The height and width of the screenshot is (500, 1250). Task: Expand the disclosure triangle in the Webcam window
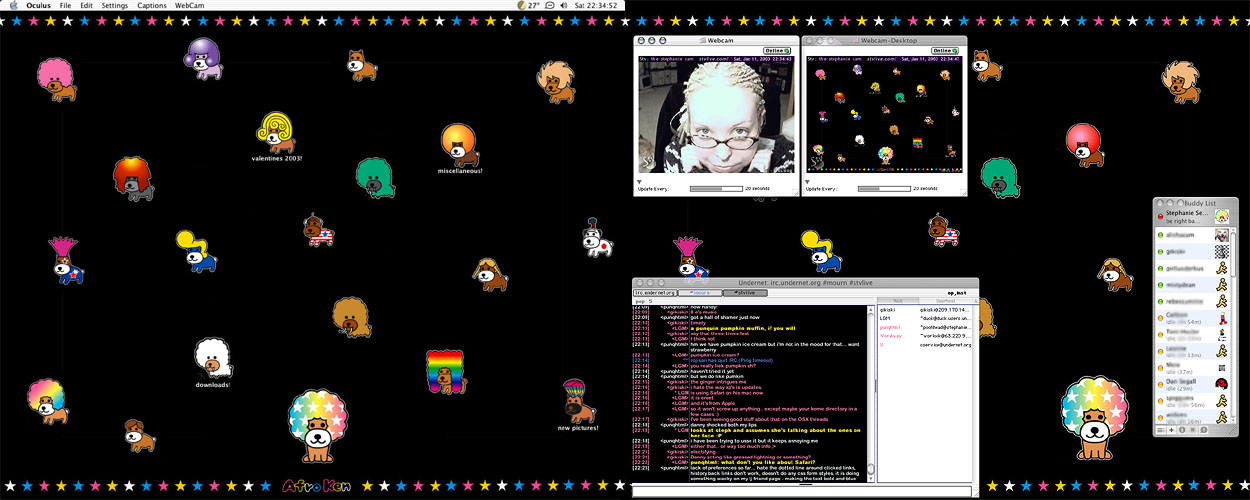pyautogui.click(x=640, y=182)
